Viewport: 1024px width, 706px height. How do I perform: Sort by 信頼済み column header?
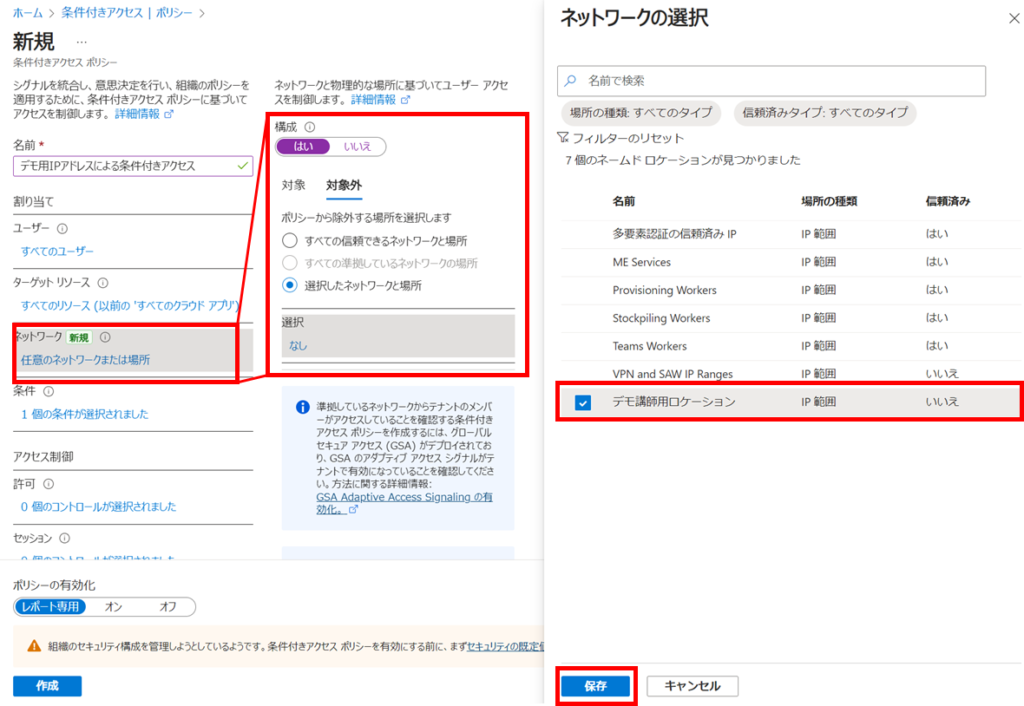pos(948,201)
